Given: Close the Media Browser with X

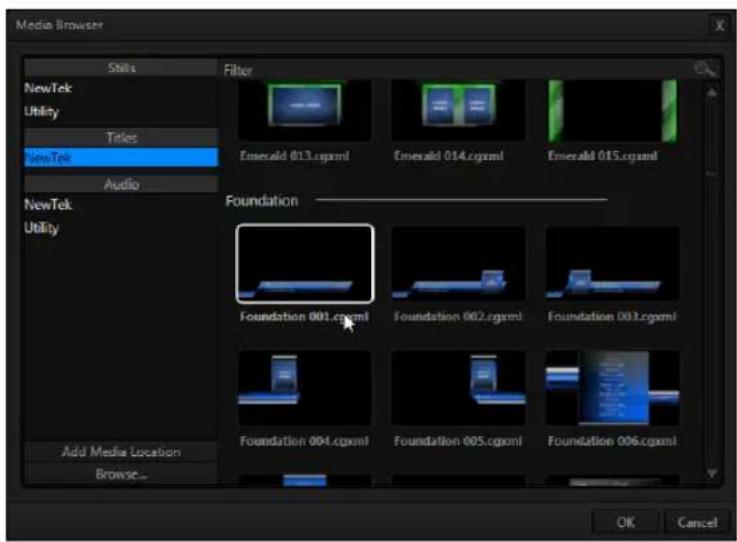Looking at the screenshot, I should 719,25.
